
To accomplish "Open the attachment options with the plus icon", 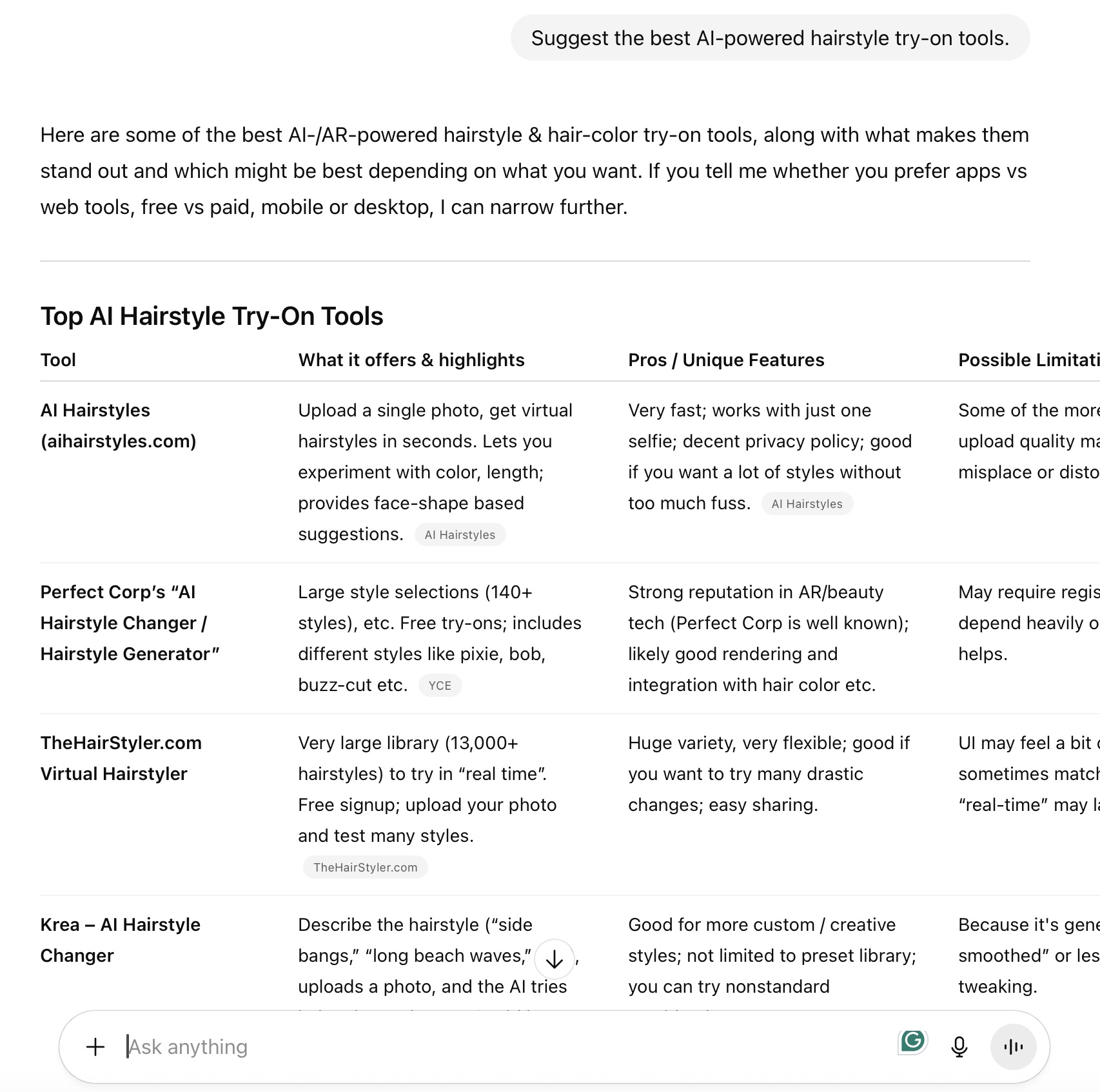I will 95,1046.
